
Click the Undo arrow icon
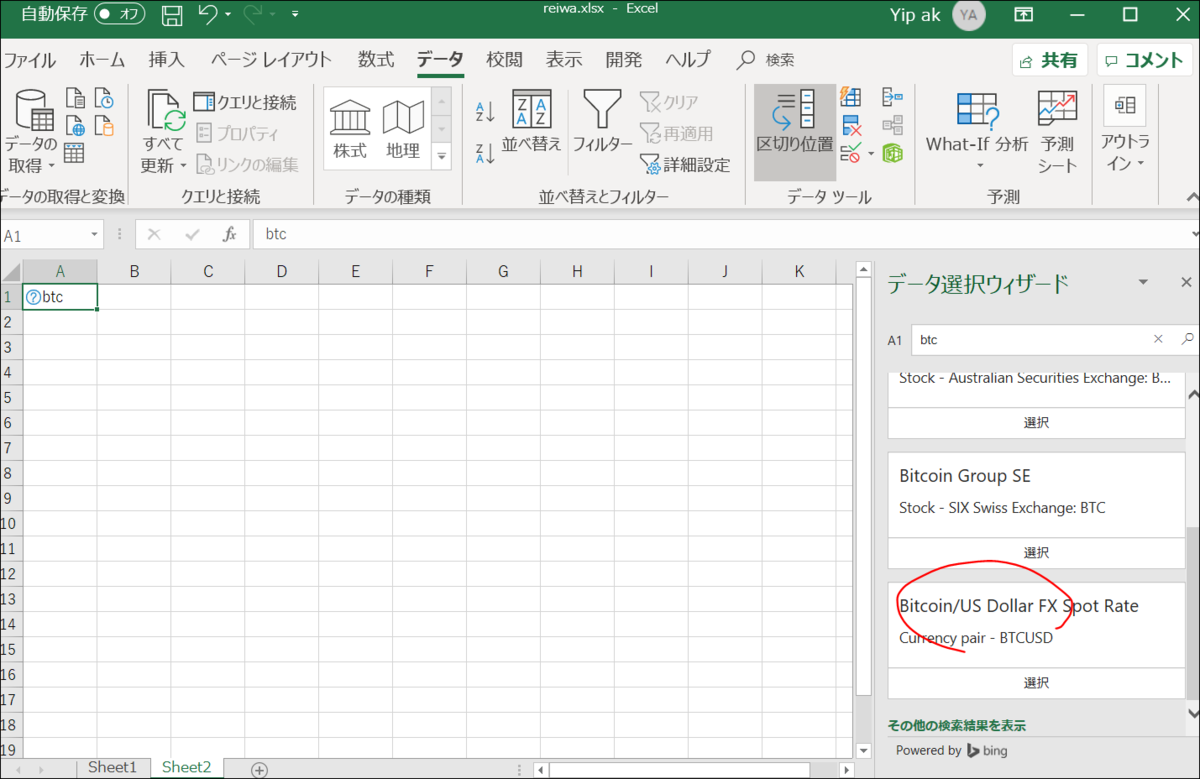pos(208,15)
